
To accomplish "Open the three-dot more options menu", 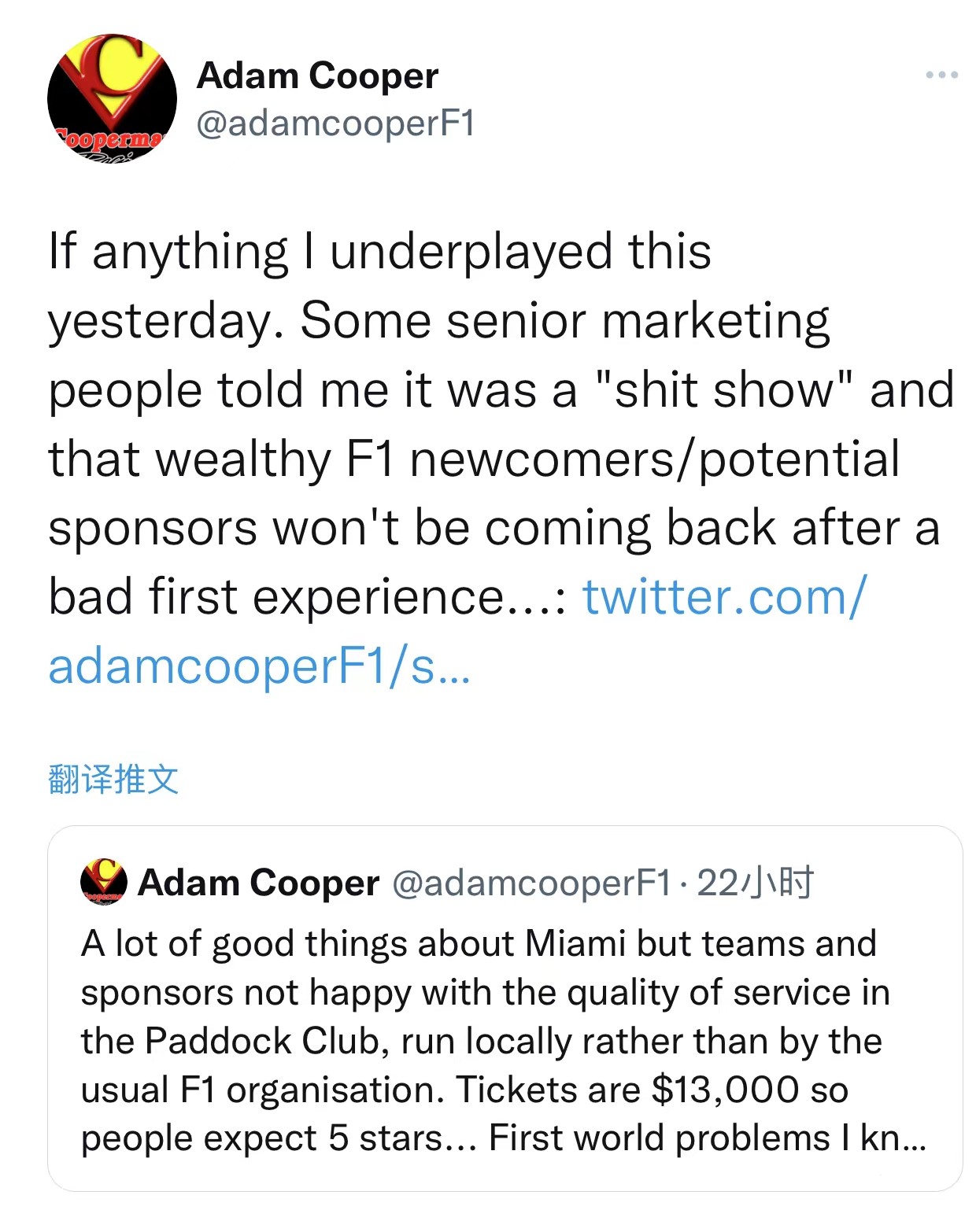I will [941, 76].
